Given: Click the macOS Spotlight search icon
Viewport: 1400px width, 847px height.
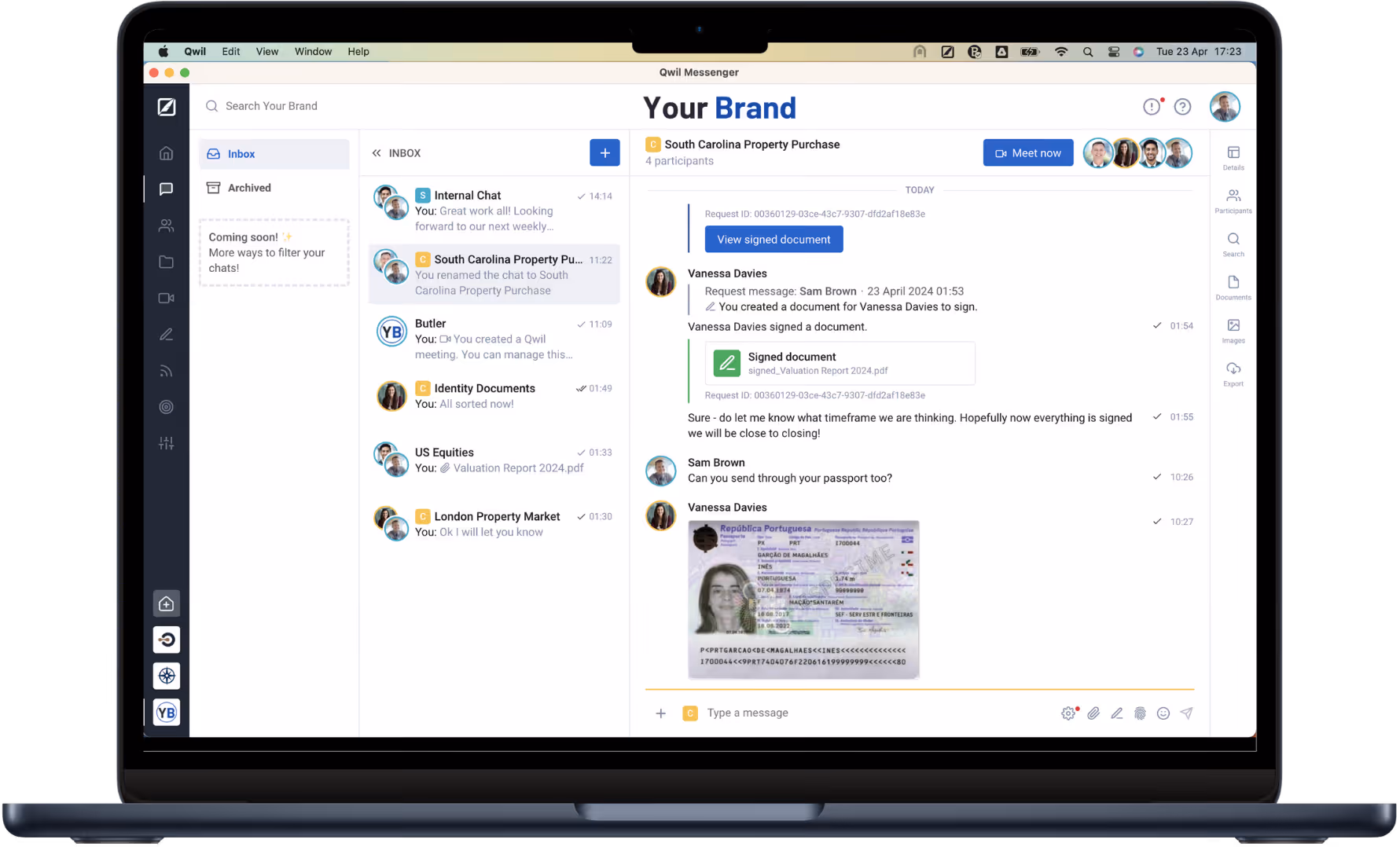Looking at the screenshot, I should [x=1088, y=52].
